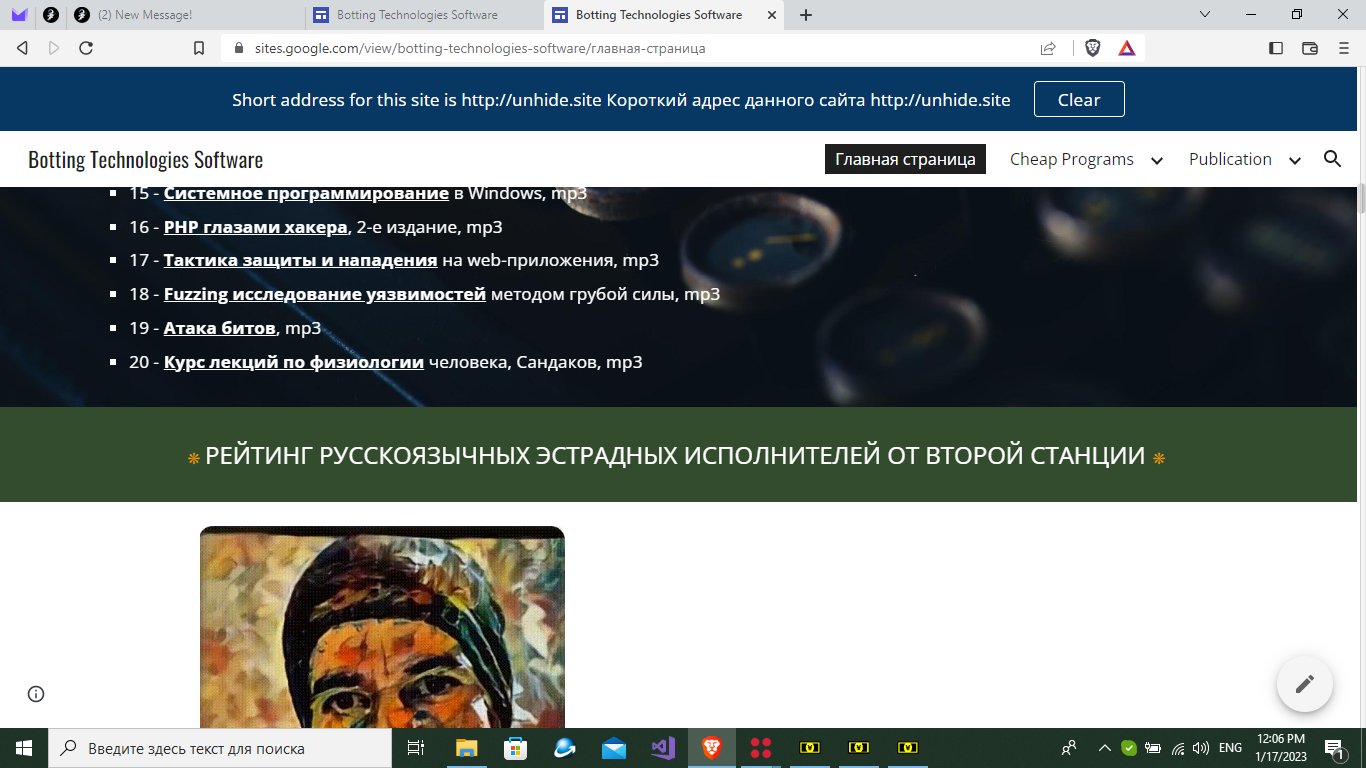Switch to the inactive Botting Technologies Software tab
Image resolution: width=1366 pixels, height=768 pixels.
point(425,15)
